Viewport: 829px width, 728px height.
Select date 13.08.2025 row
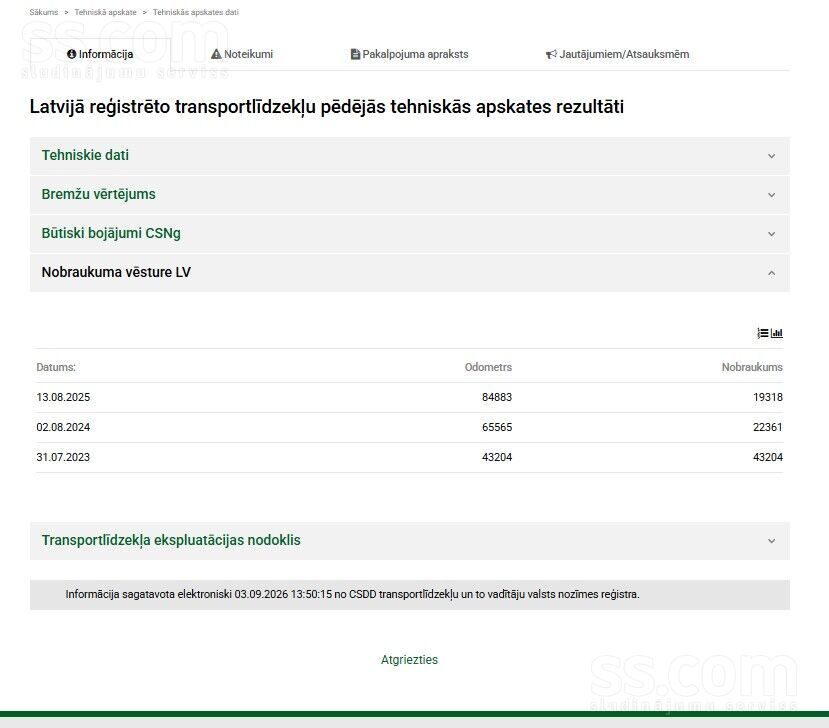tap(409, 397)
